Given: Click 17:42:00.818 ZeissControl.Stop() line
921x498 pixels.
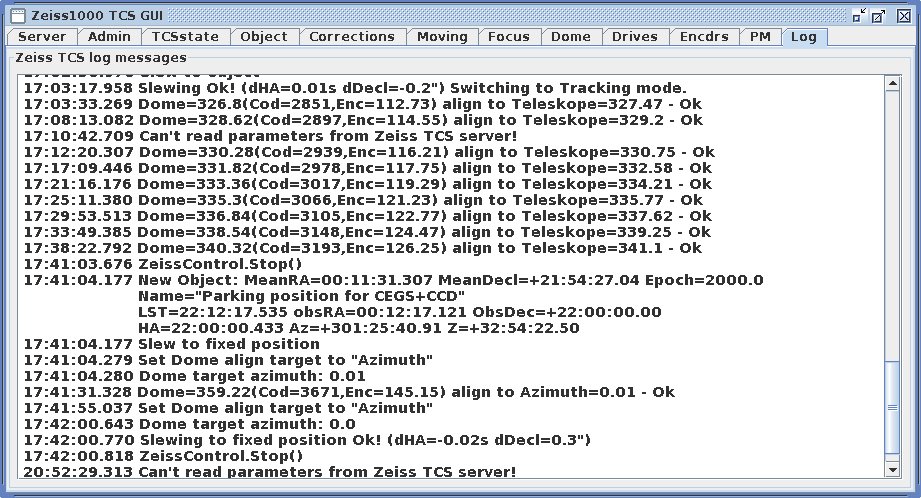Looking at the screenshot, I should click(163, 456).
